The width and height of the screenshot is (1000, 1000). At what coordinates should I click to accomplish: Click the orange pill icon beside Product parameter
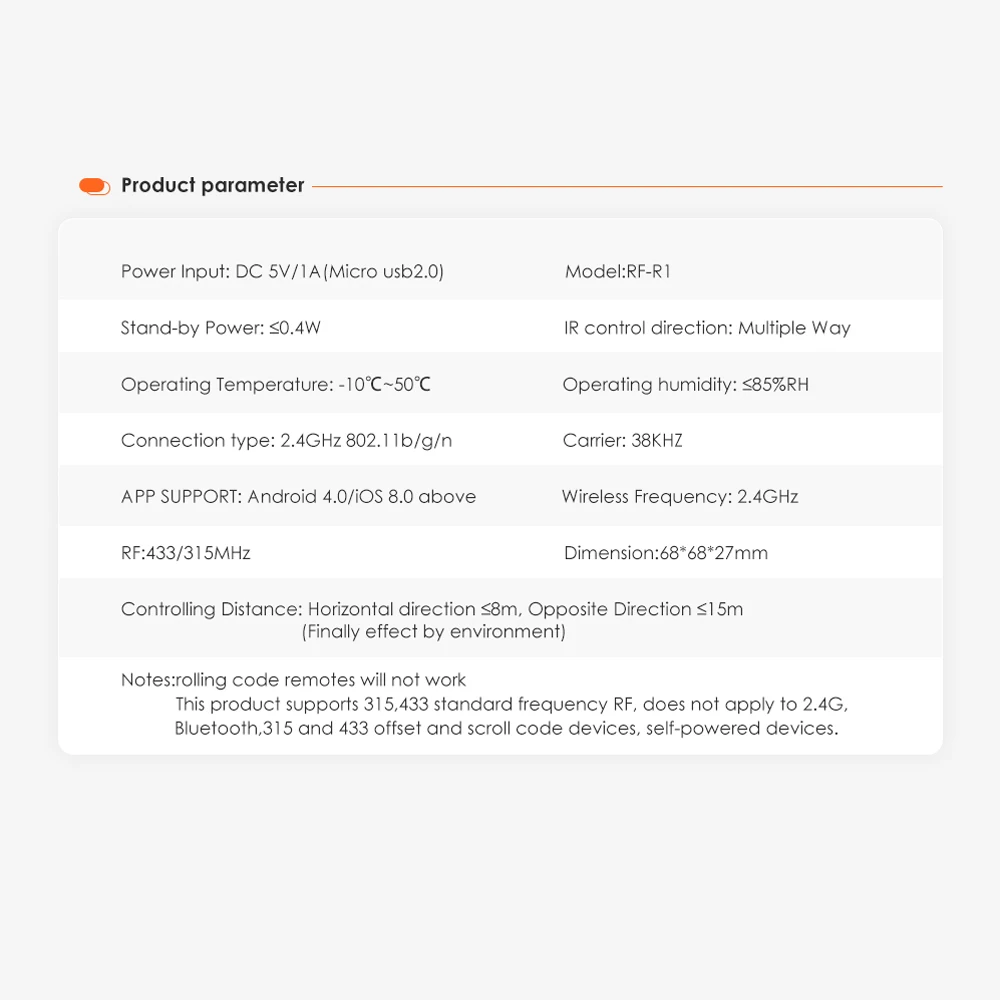pos(94,186)
